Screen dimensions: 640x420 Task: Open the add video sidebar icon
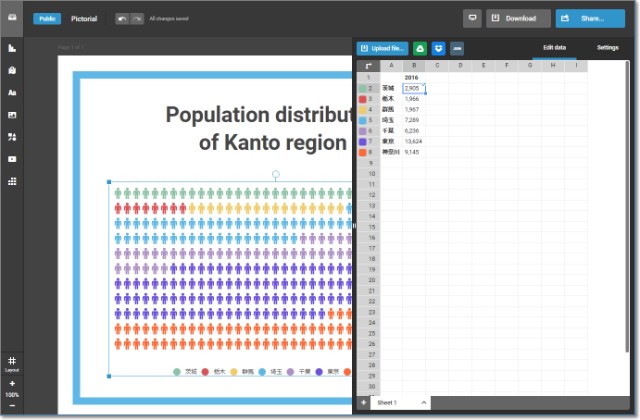12,159
